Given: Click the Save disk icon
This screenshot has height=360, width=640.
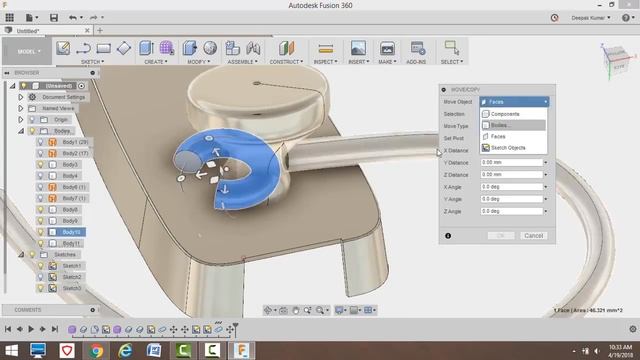Looking at the screenshot, I should click(x=54, y=18).
